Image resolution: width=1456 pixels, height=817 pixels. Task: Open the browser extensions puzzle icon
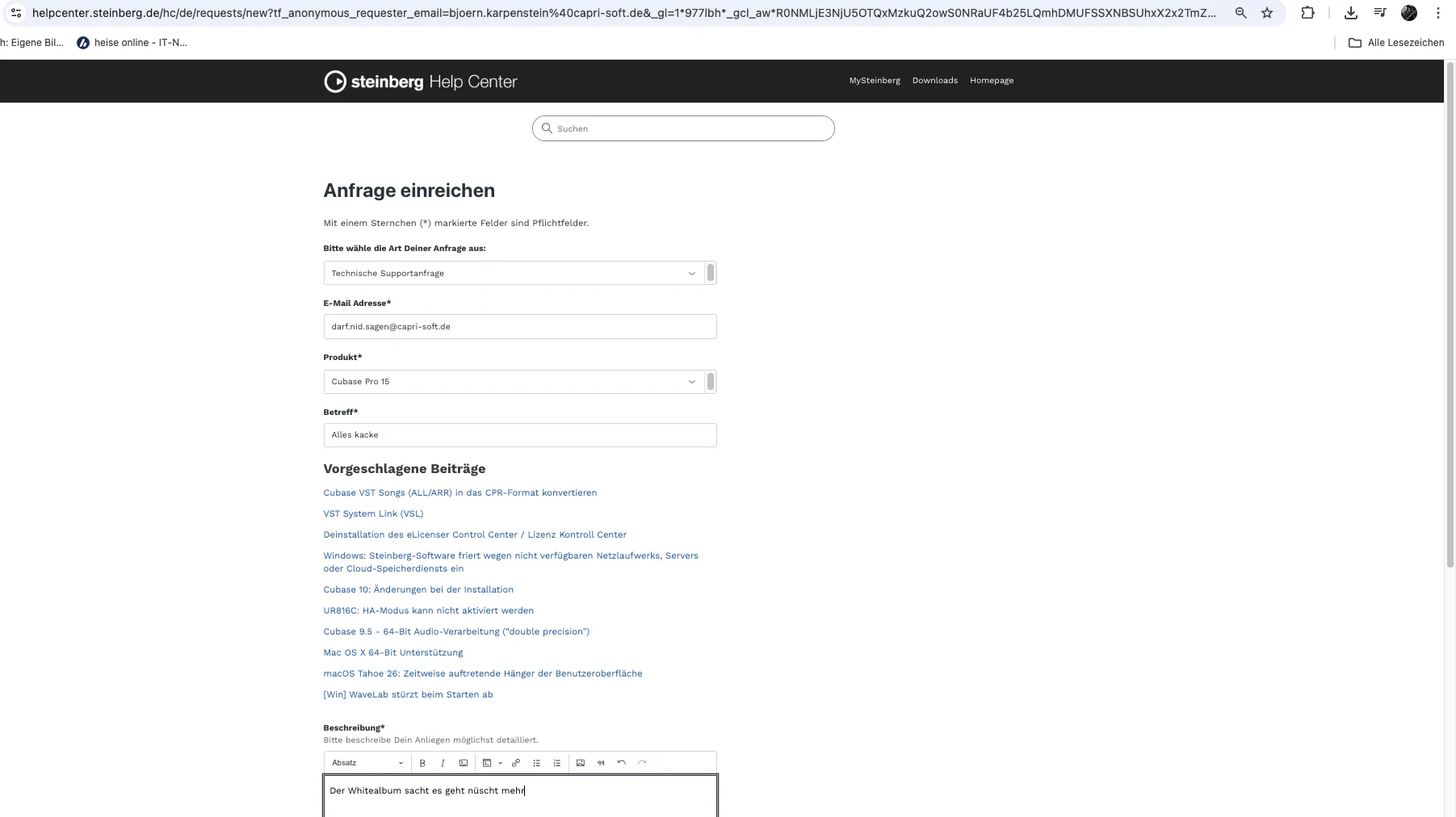1307,13
